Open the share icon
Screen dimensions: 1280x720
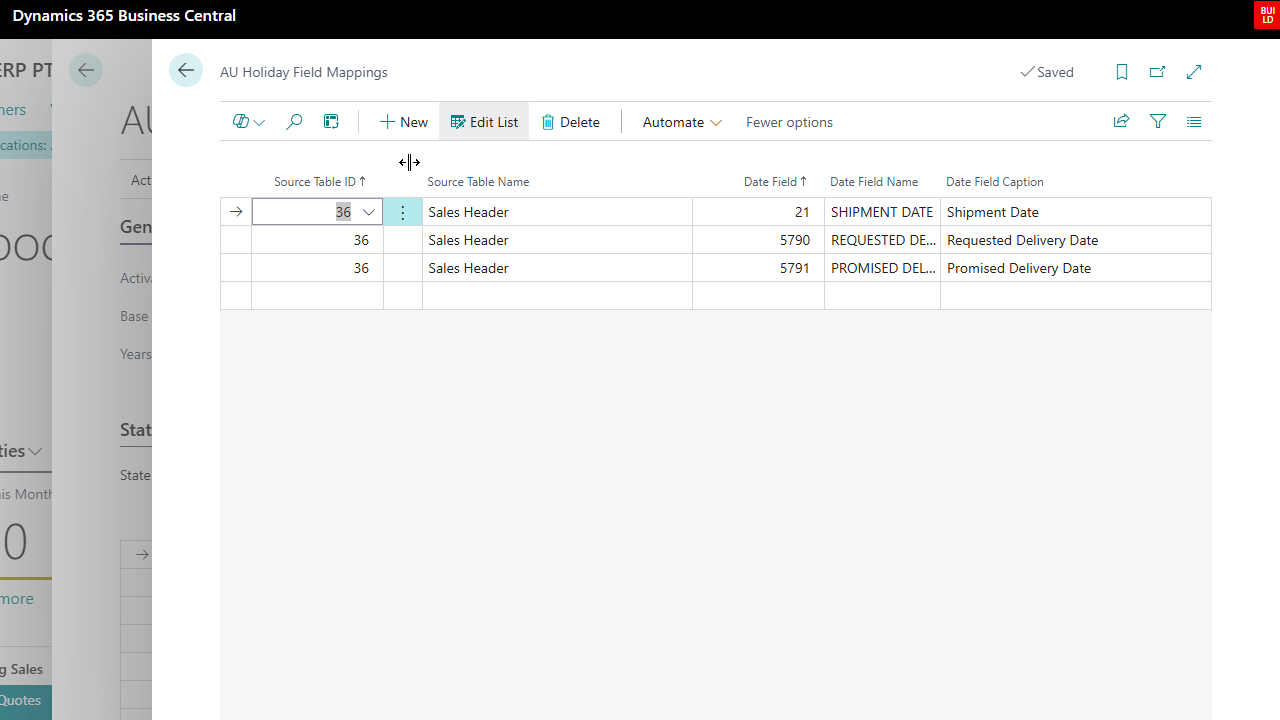(1121, 122)
